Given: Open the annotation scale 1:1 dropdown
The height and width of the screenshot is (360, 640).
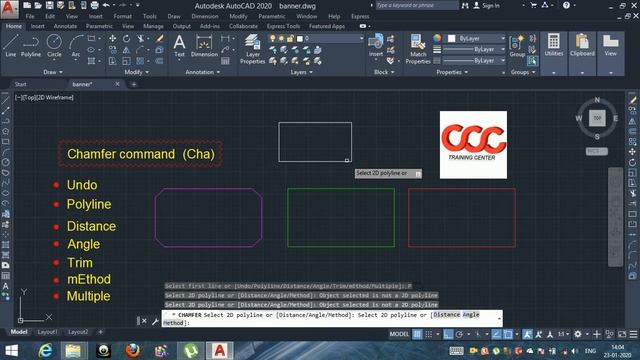Looking at the screenshot, I should (563, 334).
